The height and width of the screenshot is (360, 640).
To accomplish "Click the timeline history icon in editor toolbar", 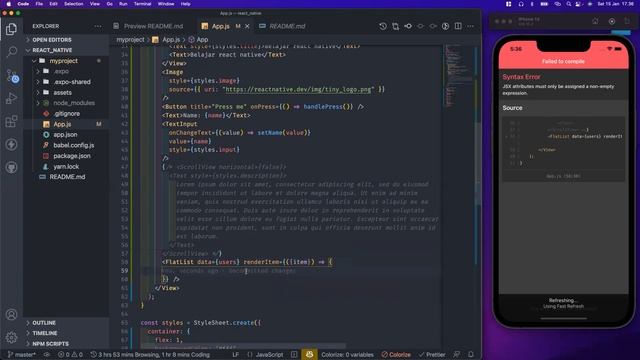I will click(382, 26).
